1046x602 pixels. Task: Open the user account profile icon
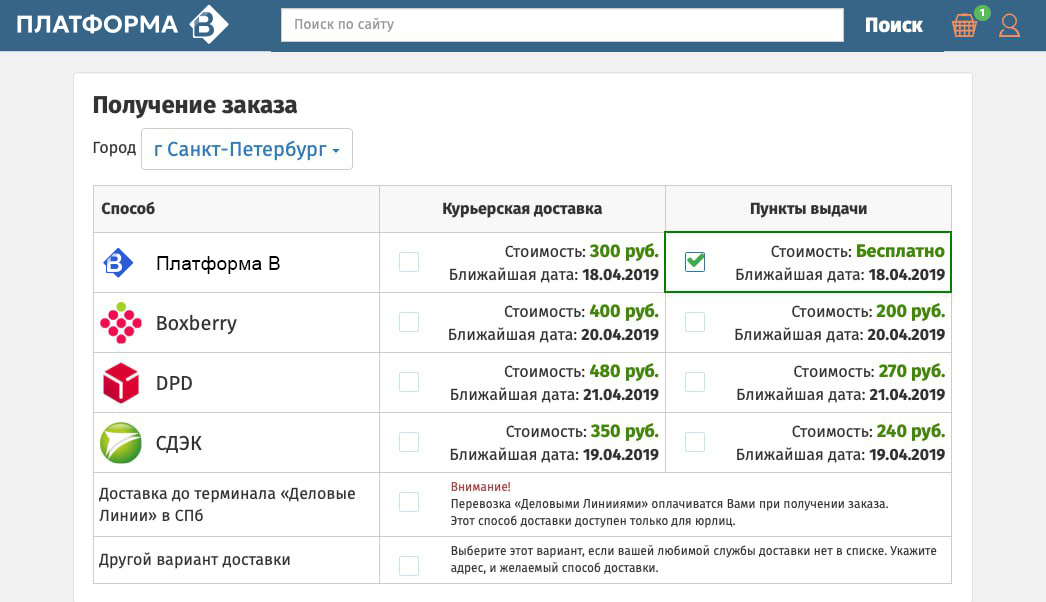(1009, 25)
